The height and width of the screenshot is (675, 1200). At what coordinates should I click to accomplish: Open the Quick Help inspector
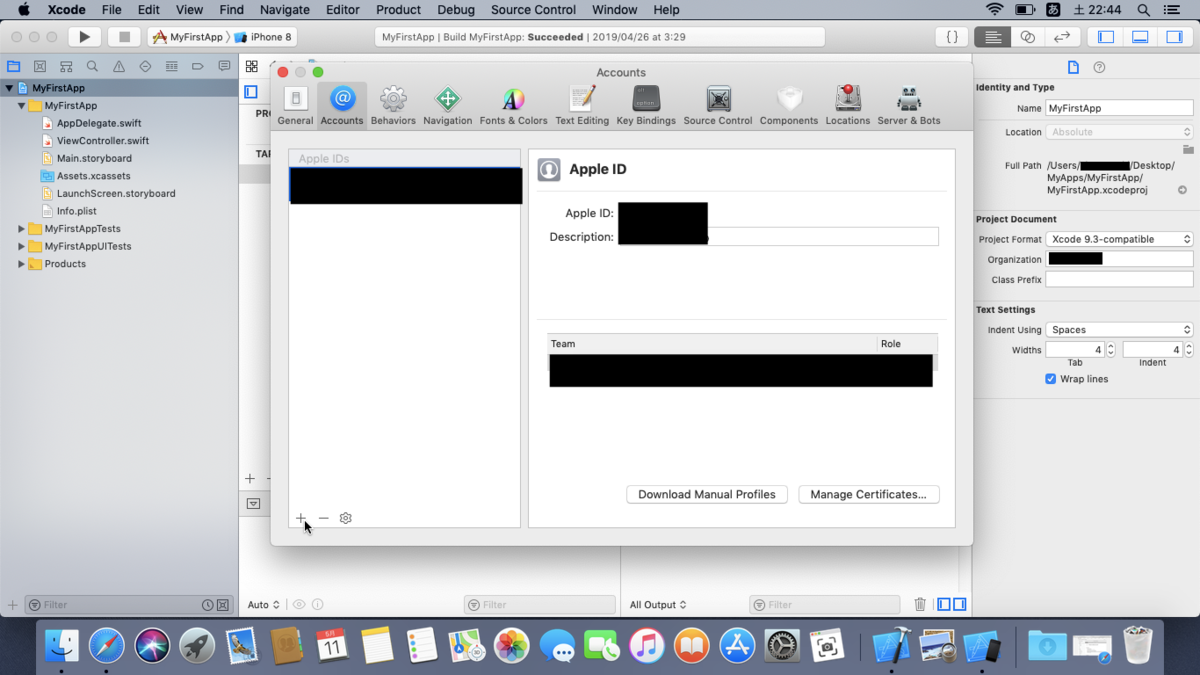click(1099, 67)
